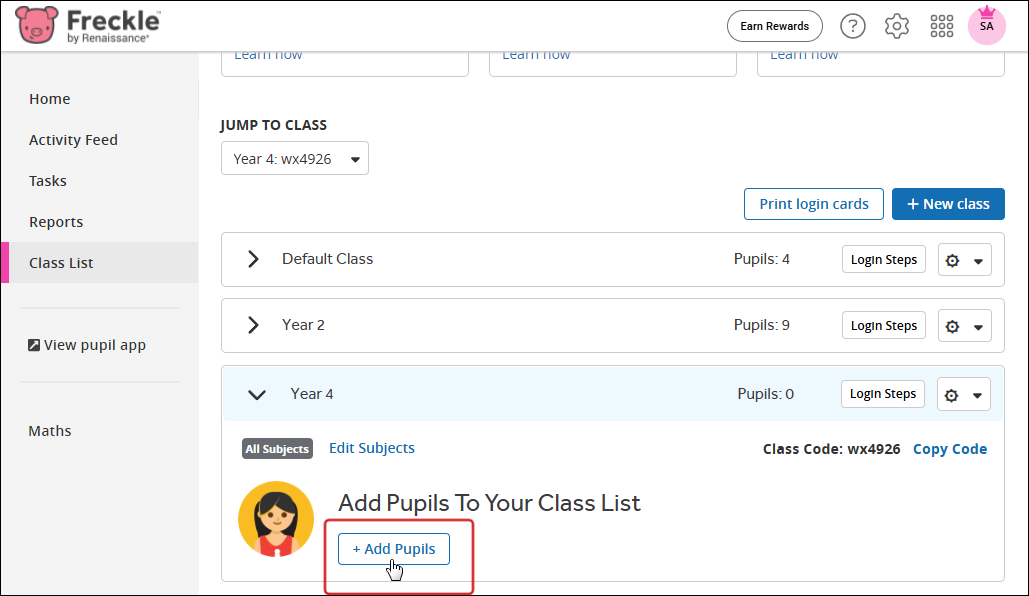Click the pupil avatar illustration
The image size is (1029, 596).
point(276,519)
